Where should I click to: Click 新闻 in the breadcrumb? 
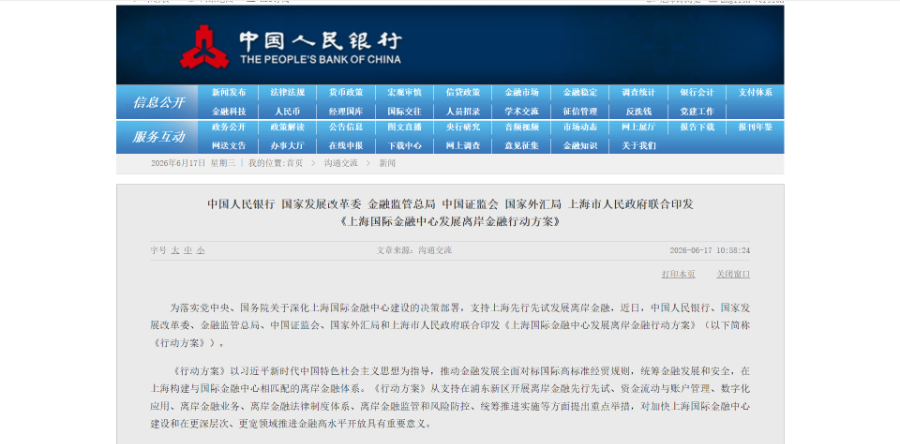tap(387, 163)
